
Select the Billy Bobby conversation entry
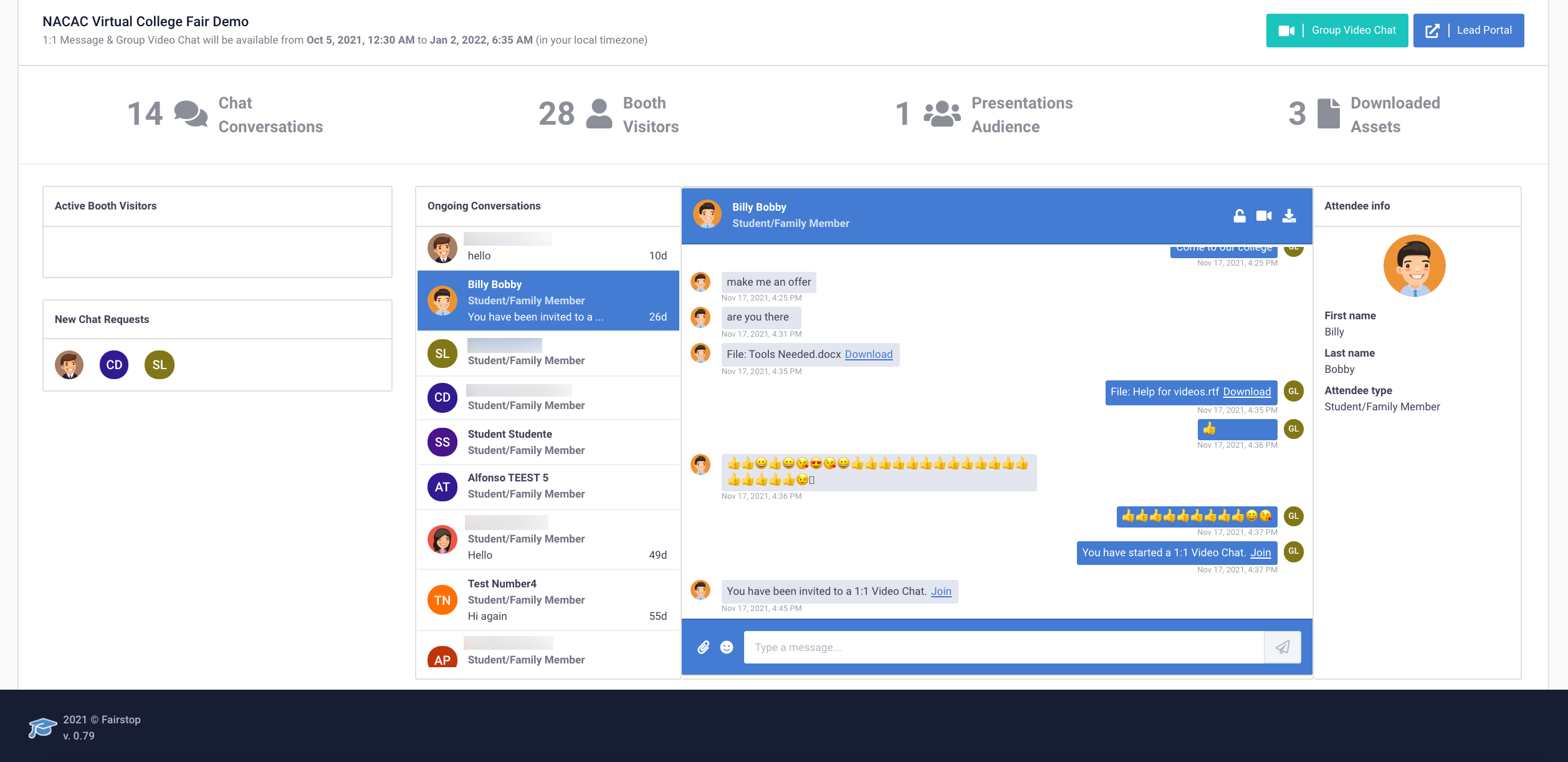pos(547,301)
